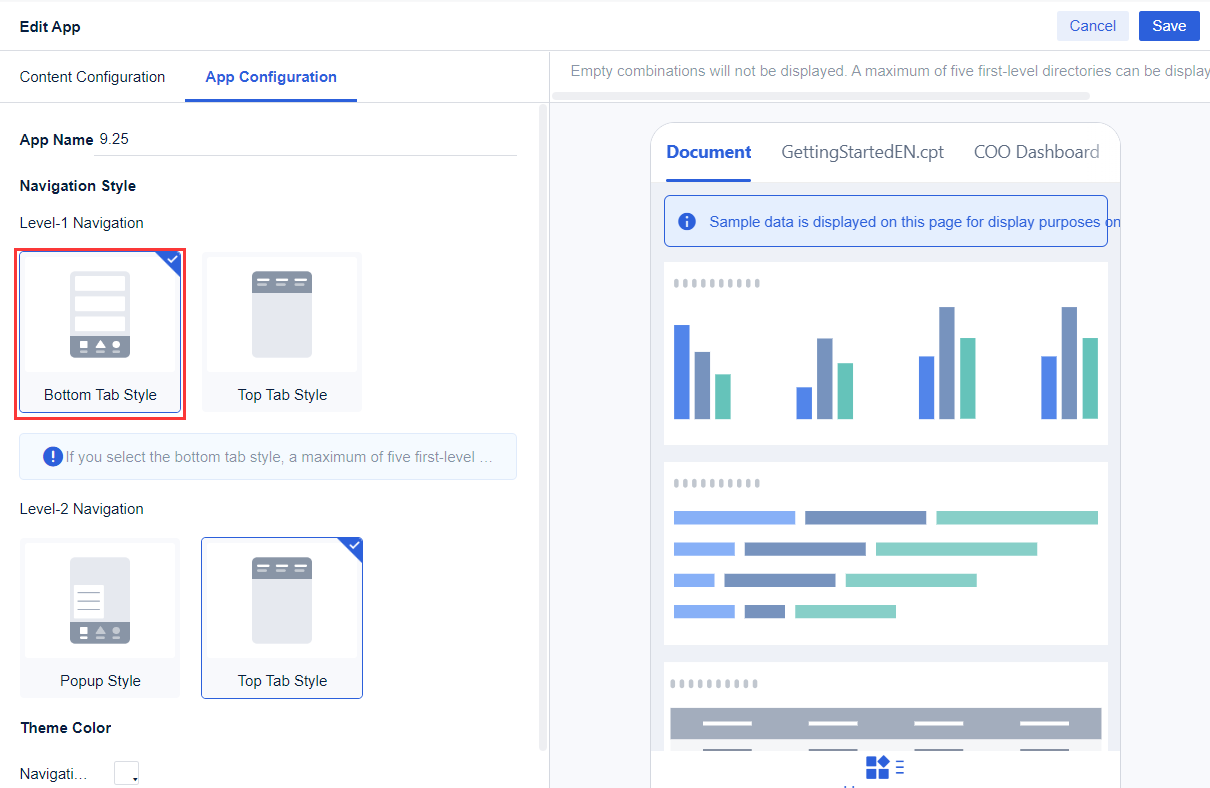
Task: Select the Top Tab Style icon under Level-2 Navigation
Action: click(281, 599)
